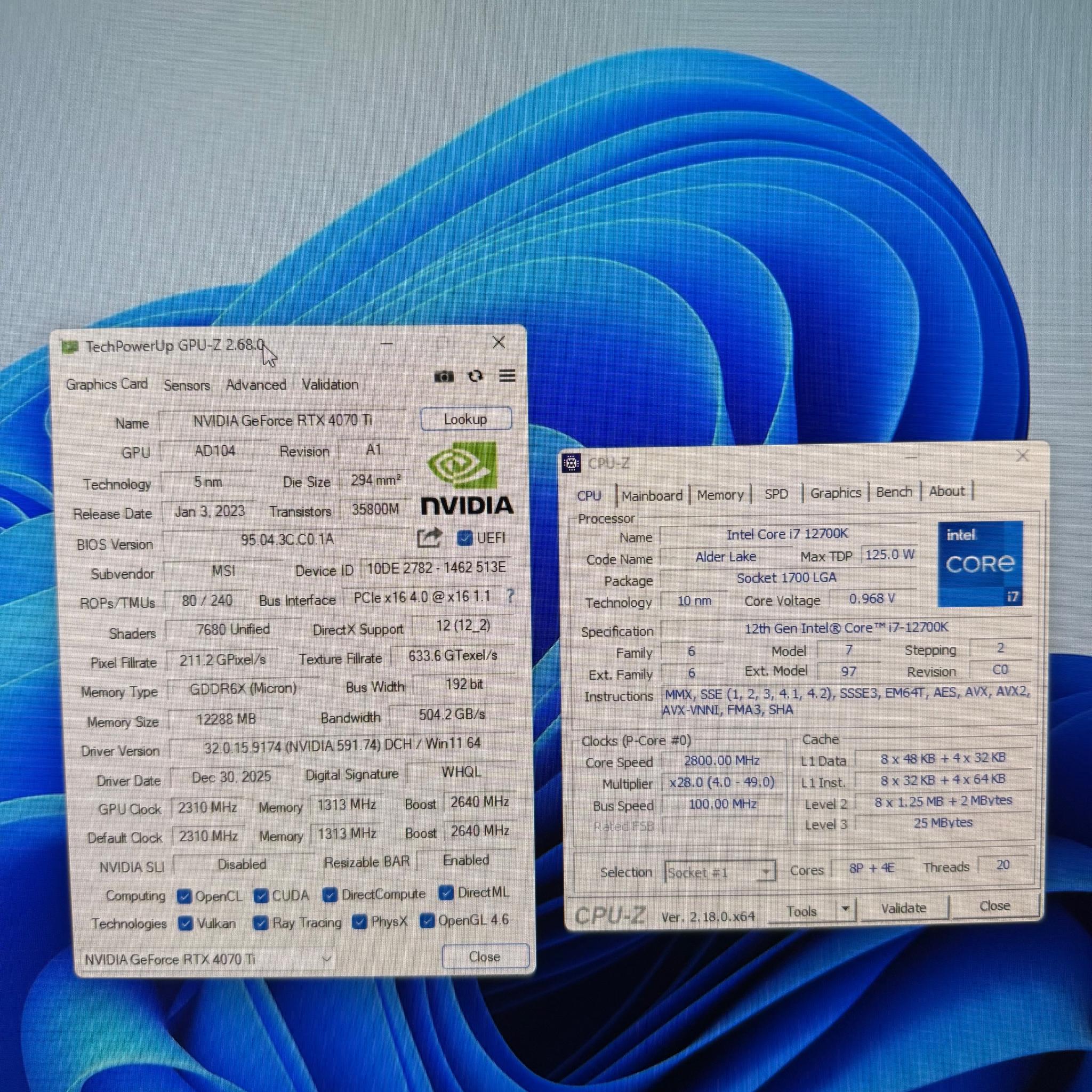Toggle the DirectML checkbox
The image size is (1092, 1092).
pyautogui.click(x=446, y=893)
